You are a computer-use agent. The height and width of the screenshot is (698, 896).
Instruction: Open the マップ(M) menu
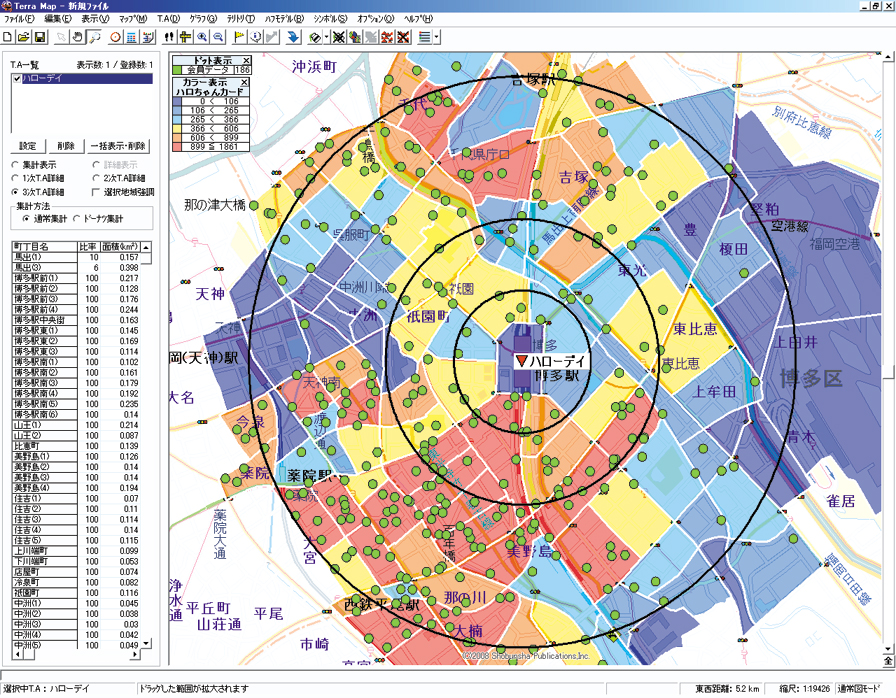[133, 19]
